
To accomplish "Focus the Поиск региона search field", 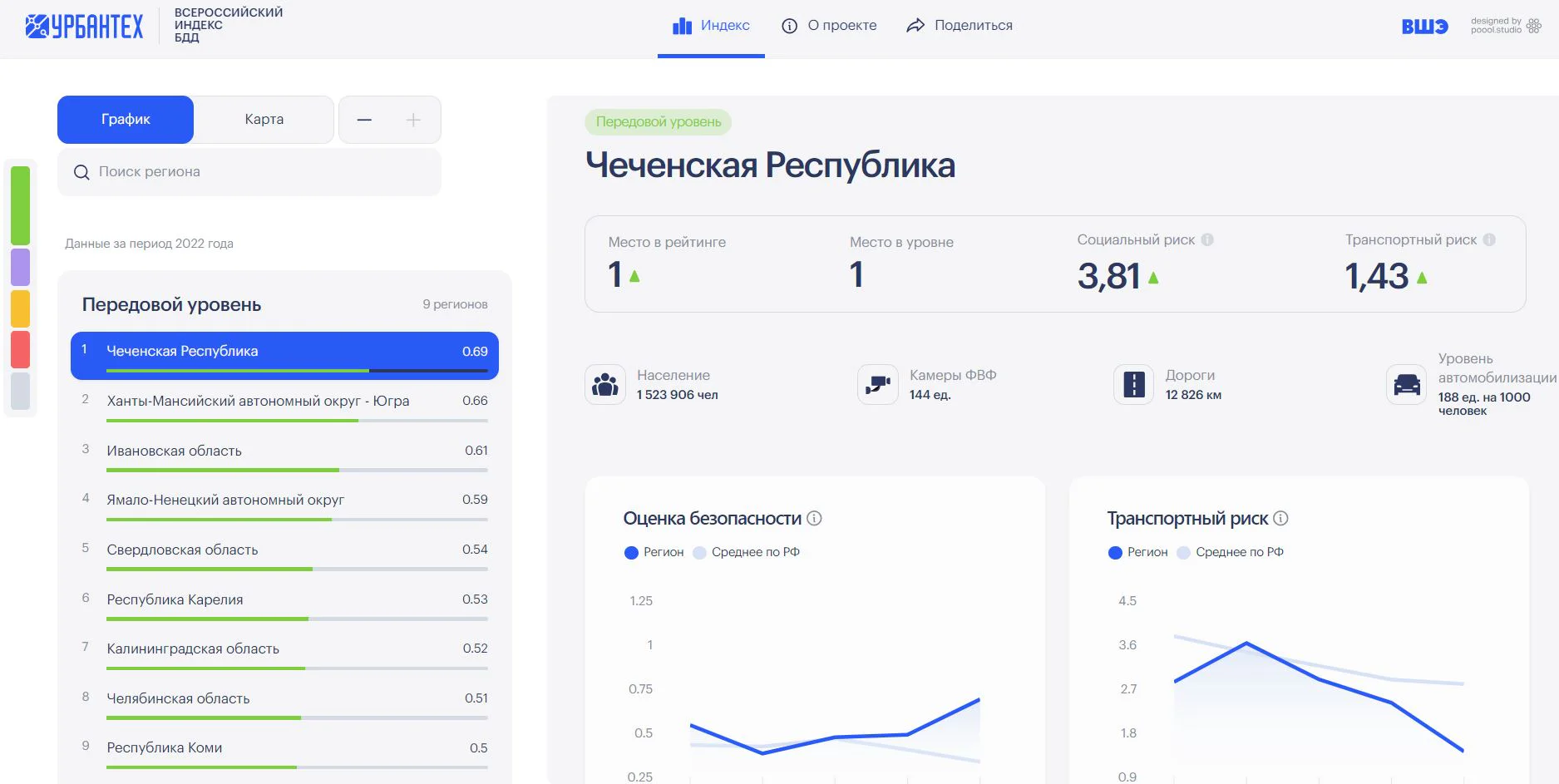I will pos(249,172).
